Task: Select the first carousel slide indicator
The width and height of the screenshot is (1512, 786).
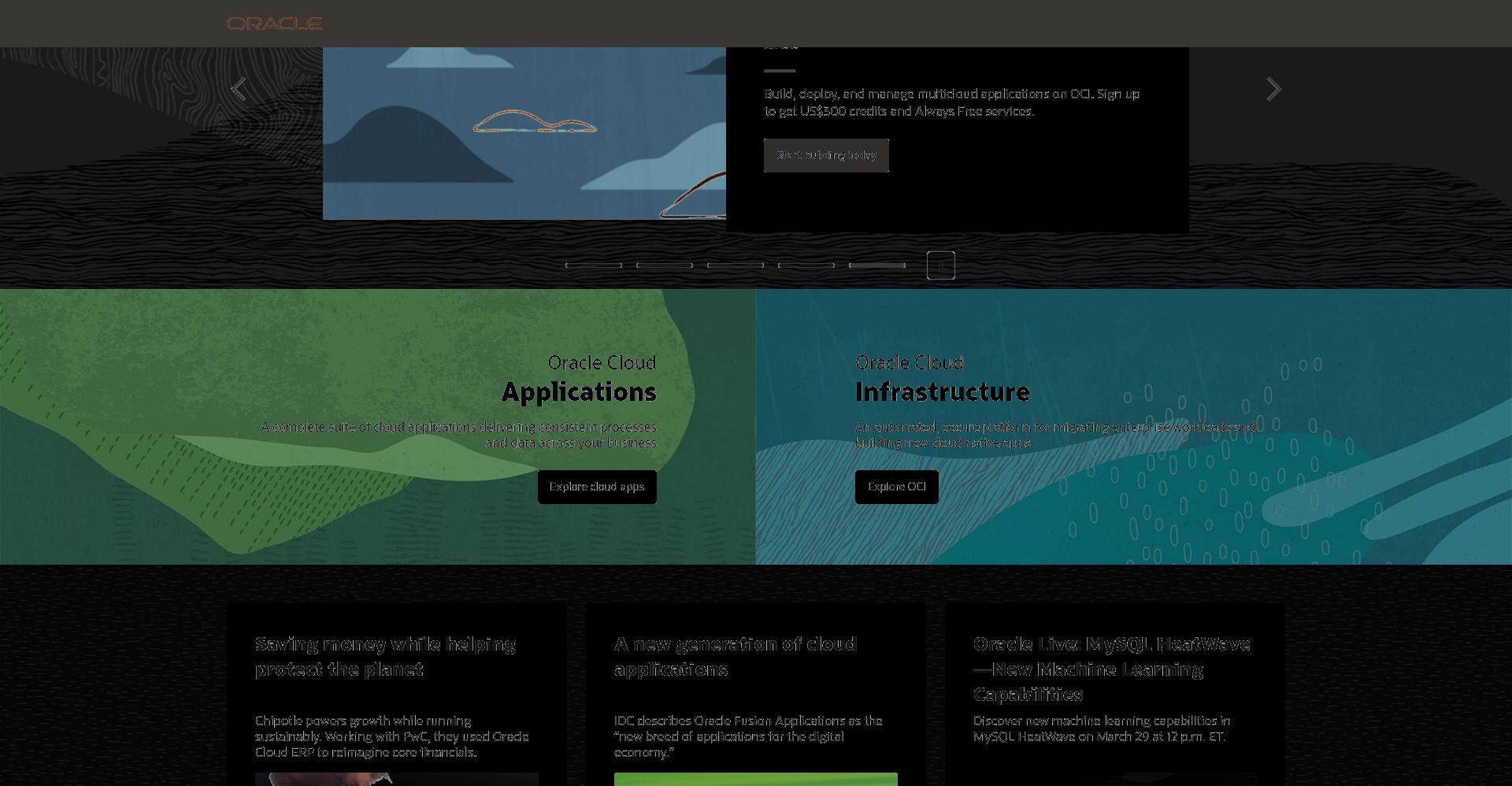Action: [594, 265]
